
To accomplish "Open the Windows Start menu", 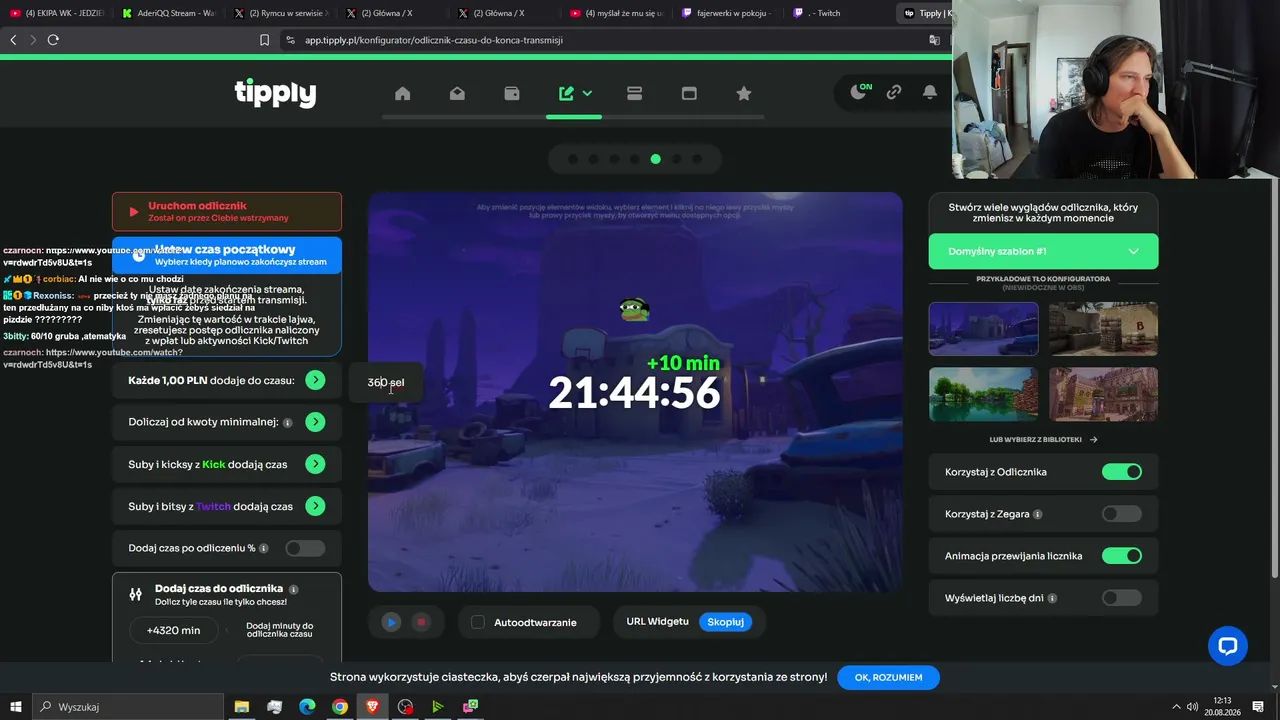I will click(x=15, y=707).
